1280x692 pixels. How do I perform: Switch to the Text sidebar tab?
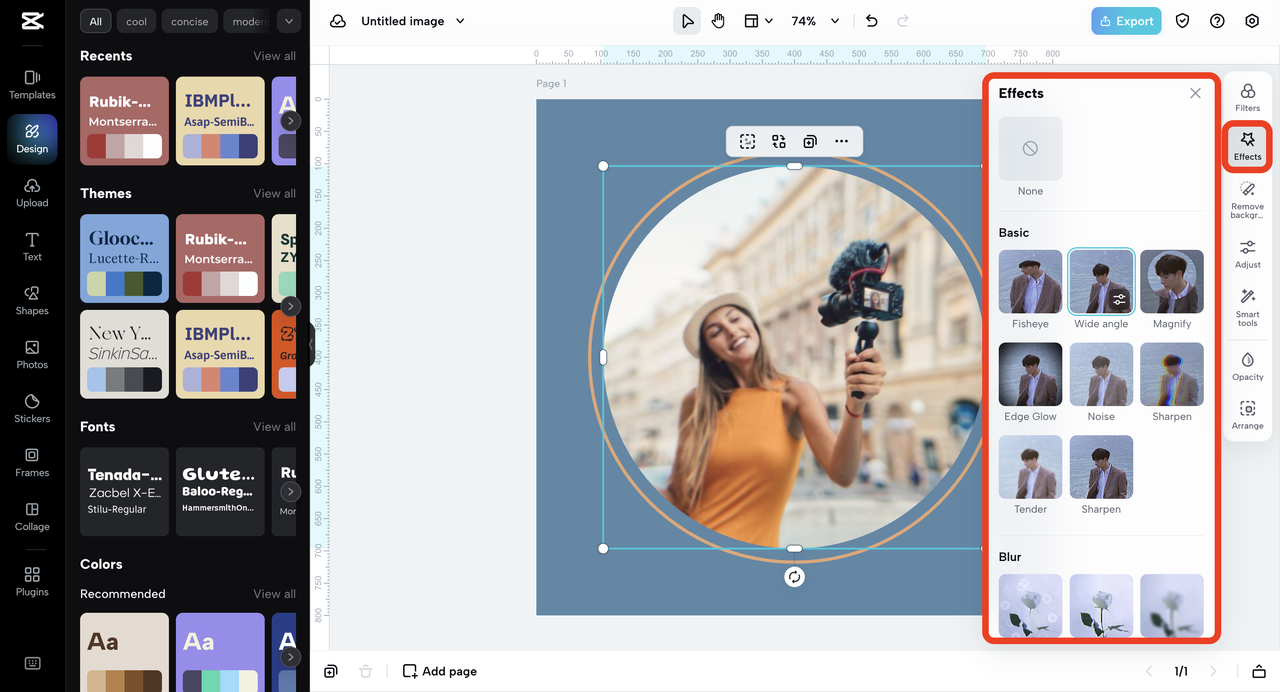point(32,246)
